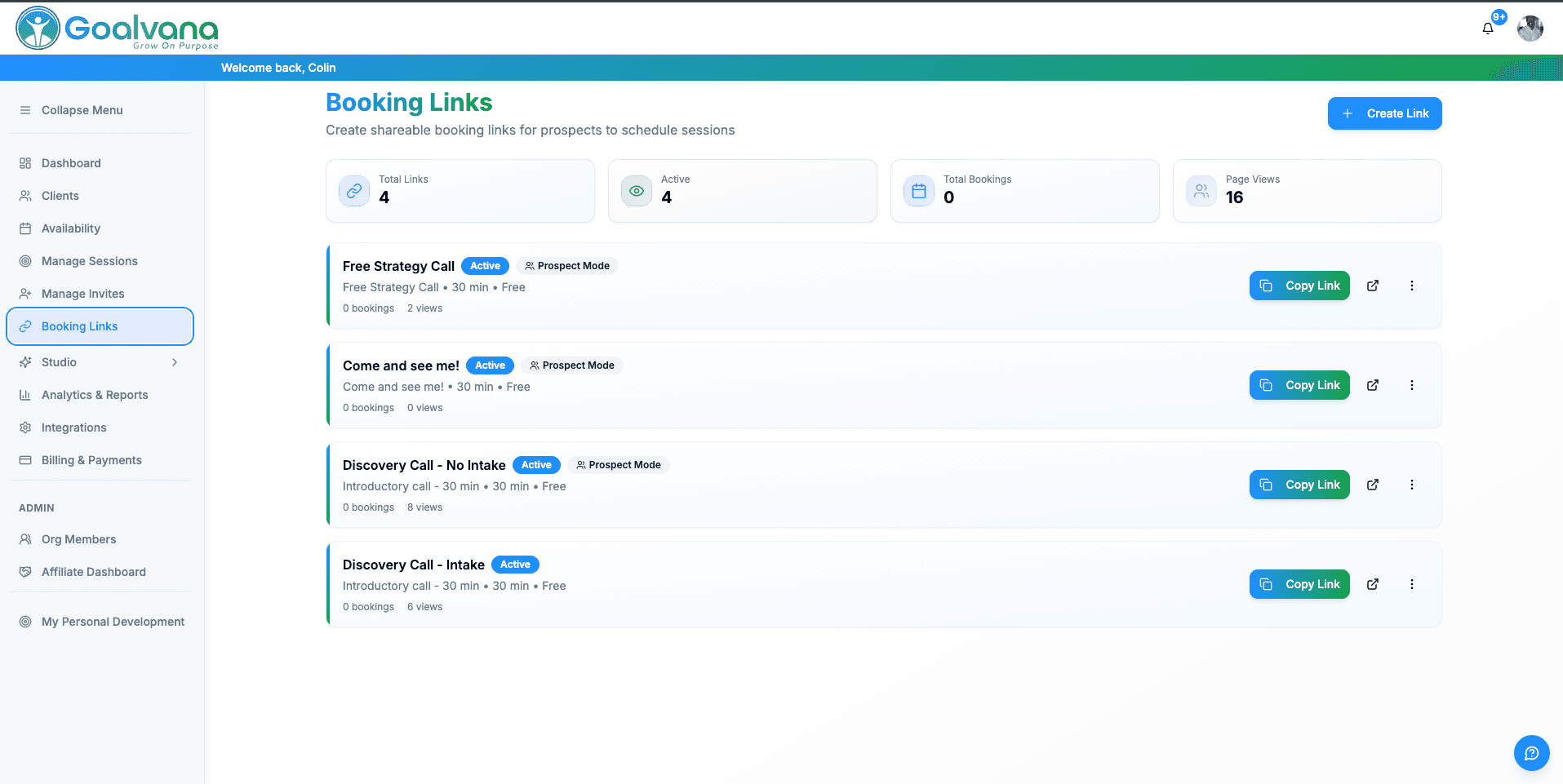Open more options for Discovery Call - No Intake
Screen dimensions: 1563x784
point(1412,485)
